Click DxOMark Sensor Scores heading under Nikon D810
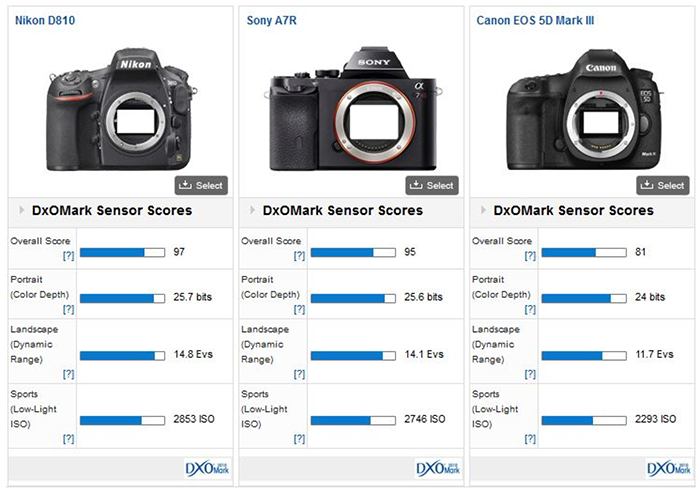Viewport: 700px width, 492px height. pos(112,210)
